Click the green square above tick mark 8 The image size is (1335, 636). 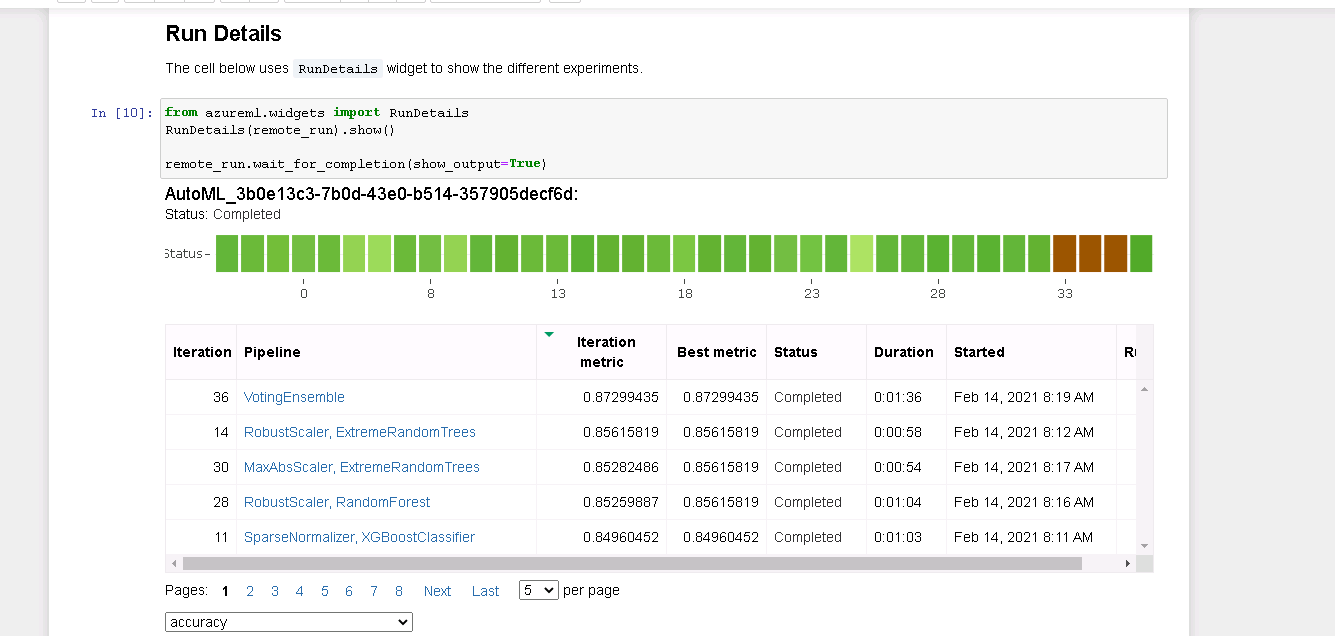coord(430,253)
